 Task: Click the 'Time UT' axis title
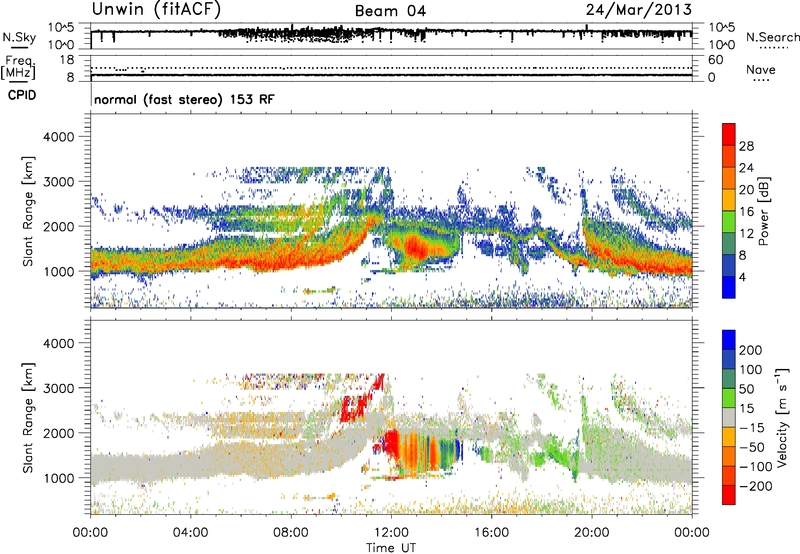[x=391, y=548]
